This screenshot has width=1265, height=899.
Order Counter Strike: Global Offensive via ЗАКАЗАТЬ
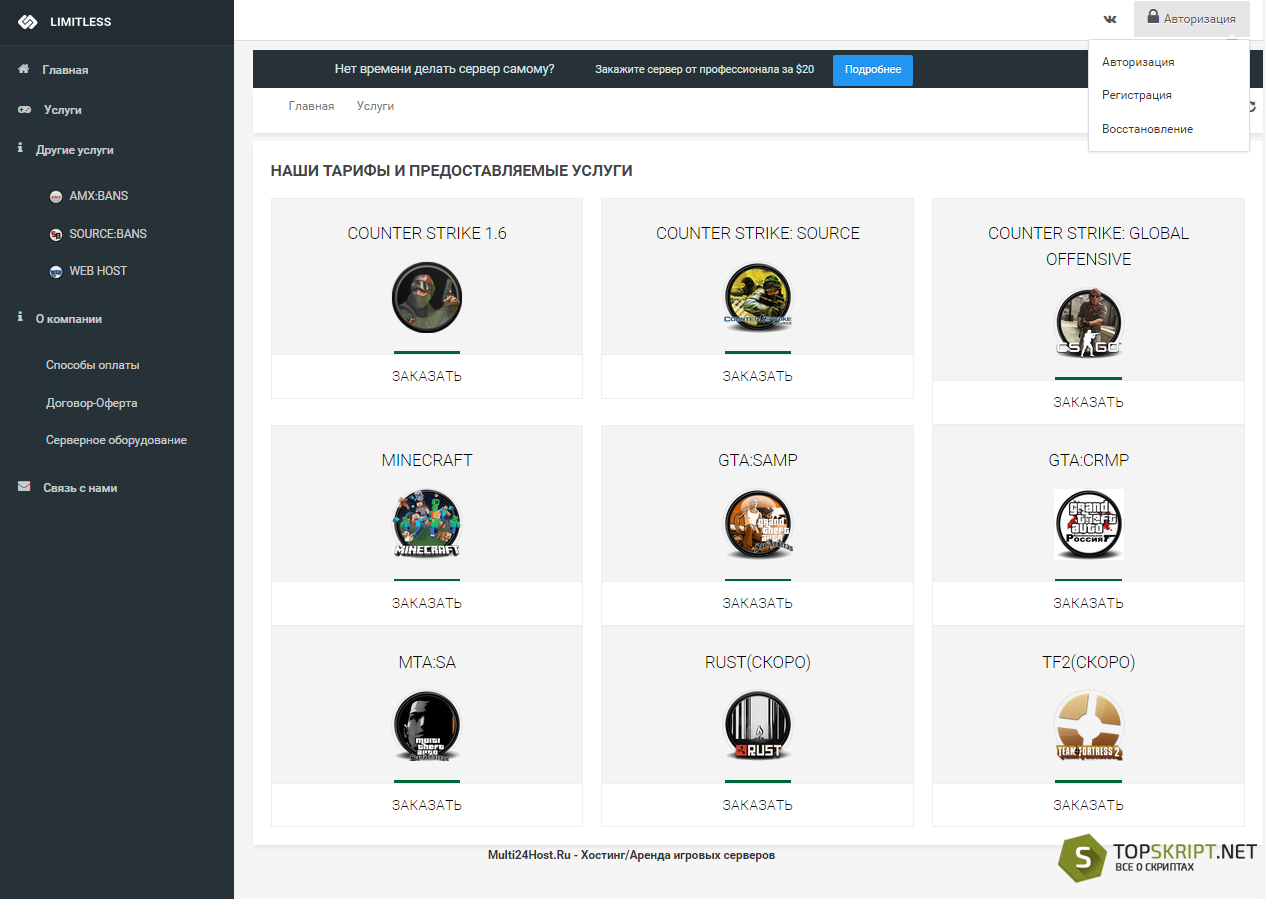[x=1088, y=402]
